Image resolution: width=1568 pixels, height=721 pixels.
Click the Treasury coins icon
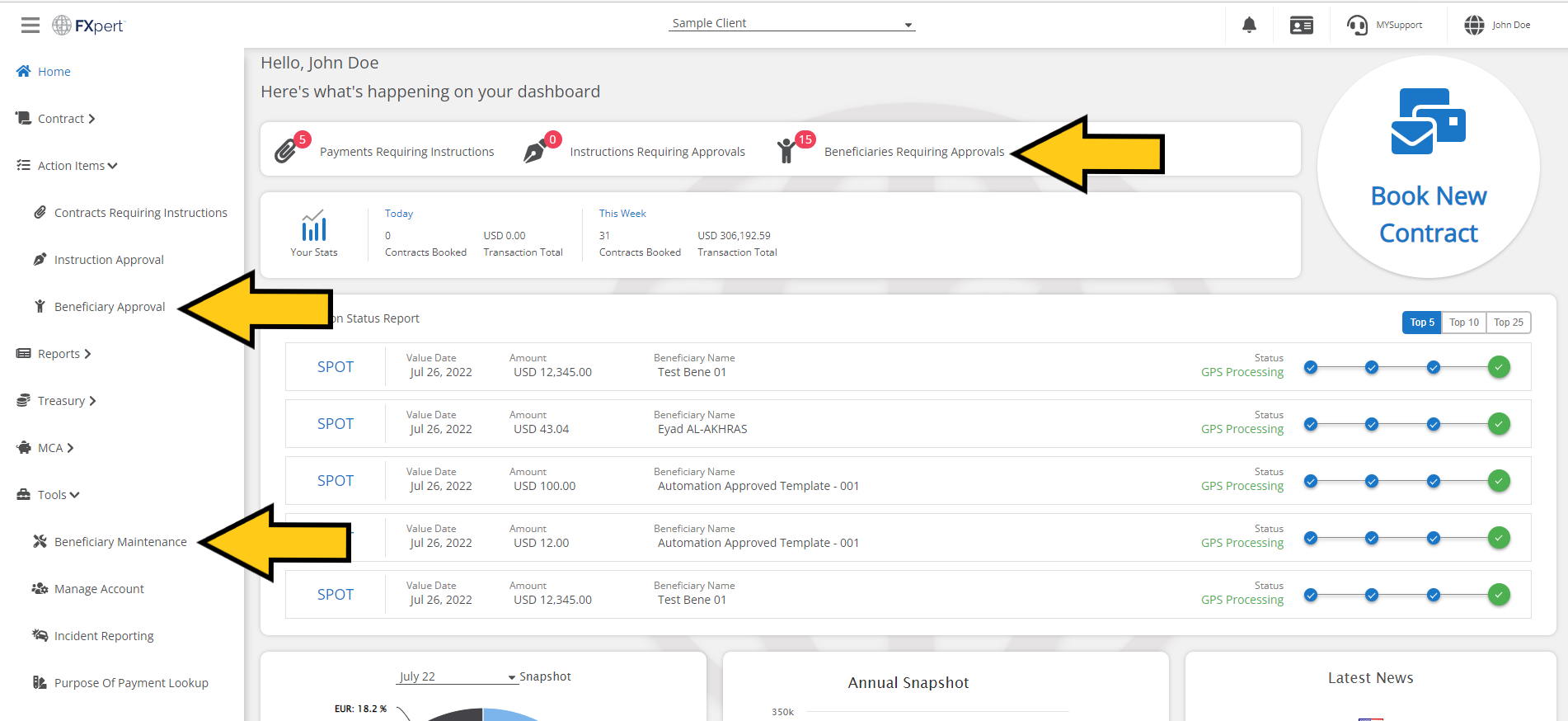(x=23, y=400)
